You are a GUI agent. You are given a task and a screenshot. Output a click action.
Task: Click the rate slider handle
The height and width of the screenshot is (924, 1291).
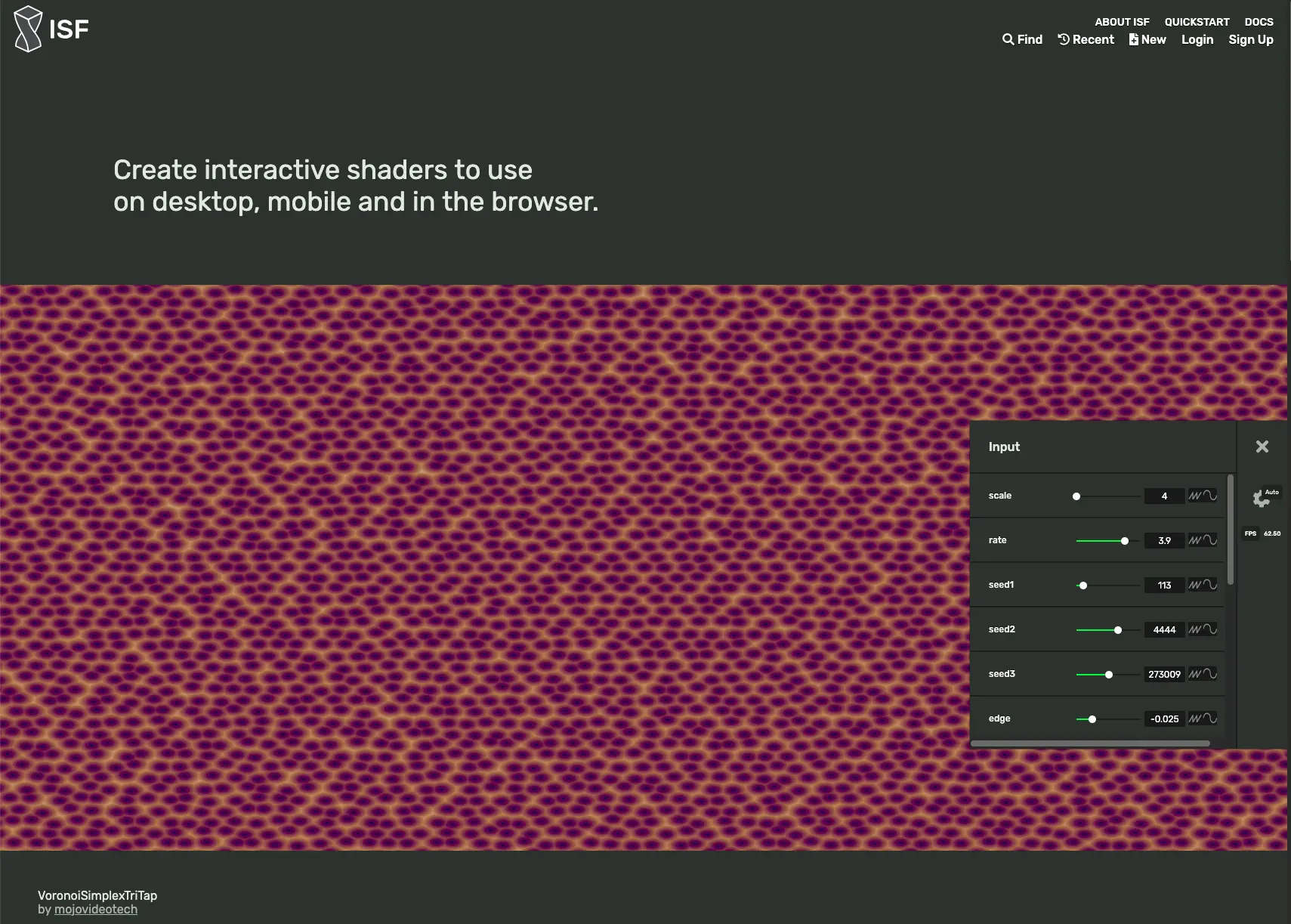coord(1125,541)
